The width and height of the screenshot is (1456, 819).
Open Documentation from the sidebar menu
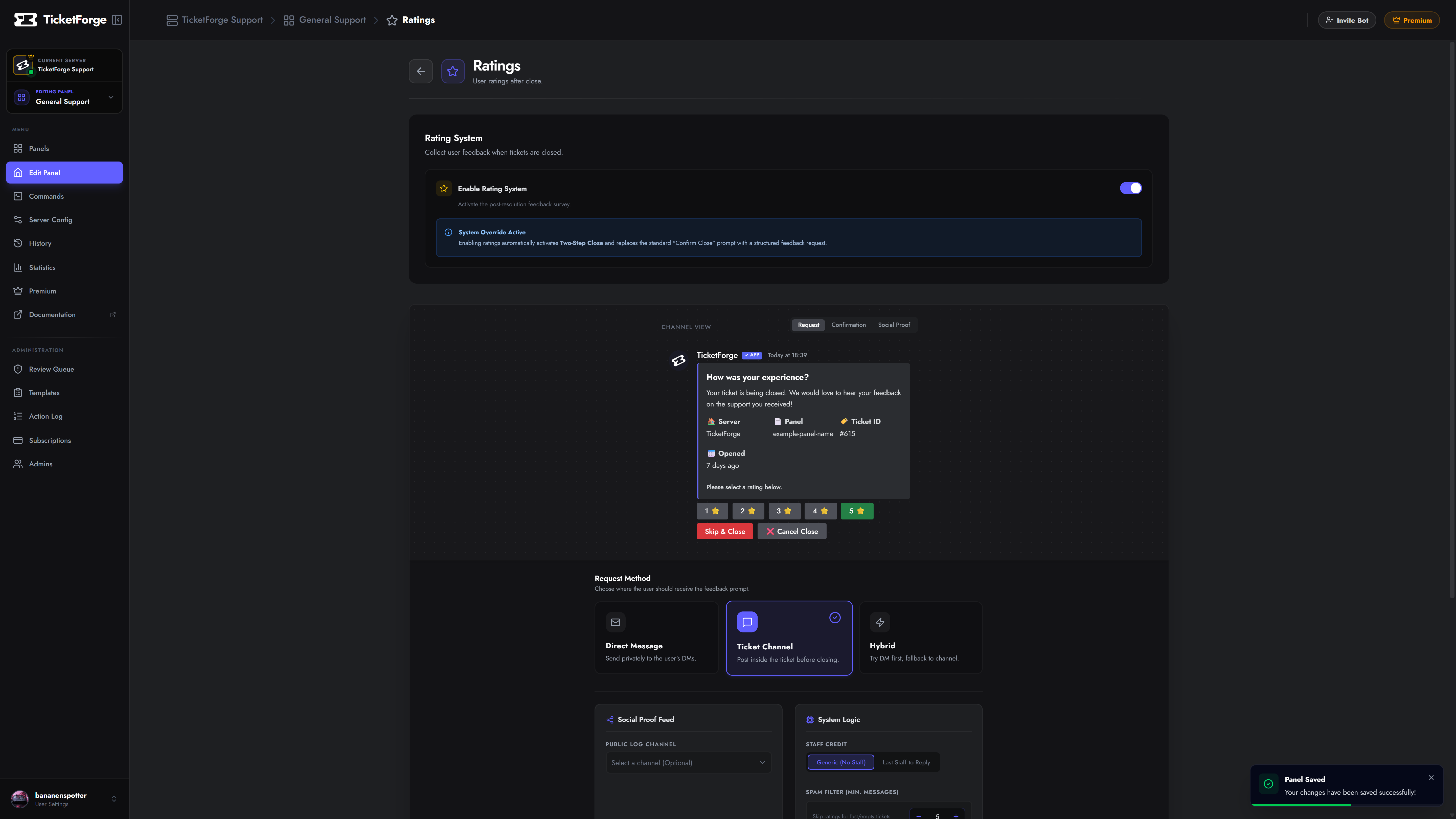click(x=64, y=315)
